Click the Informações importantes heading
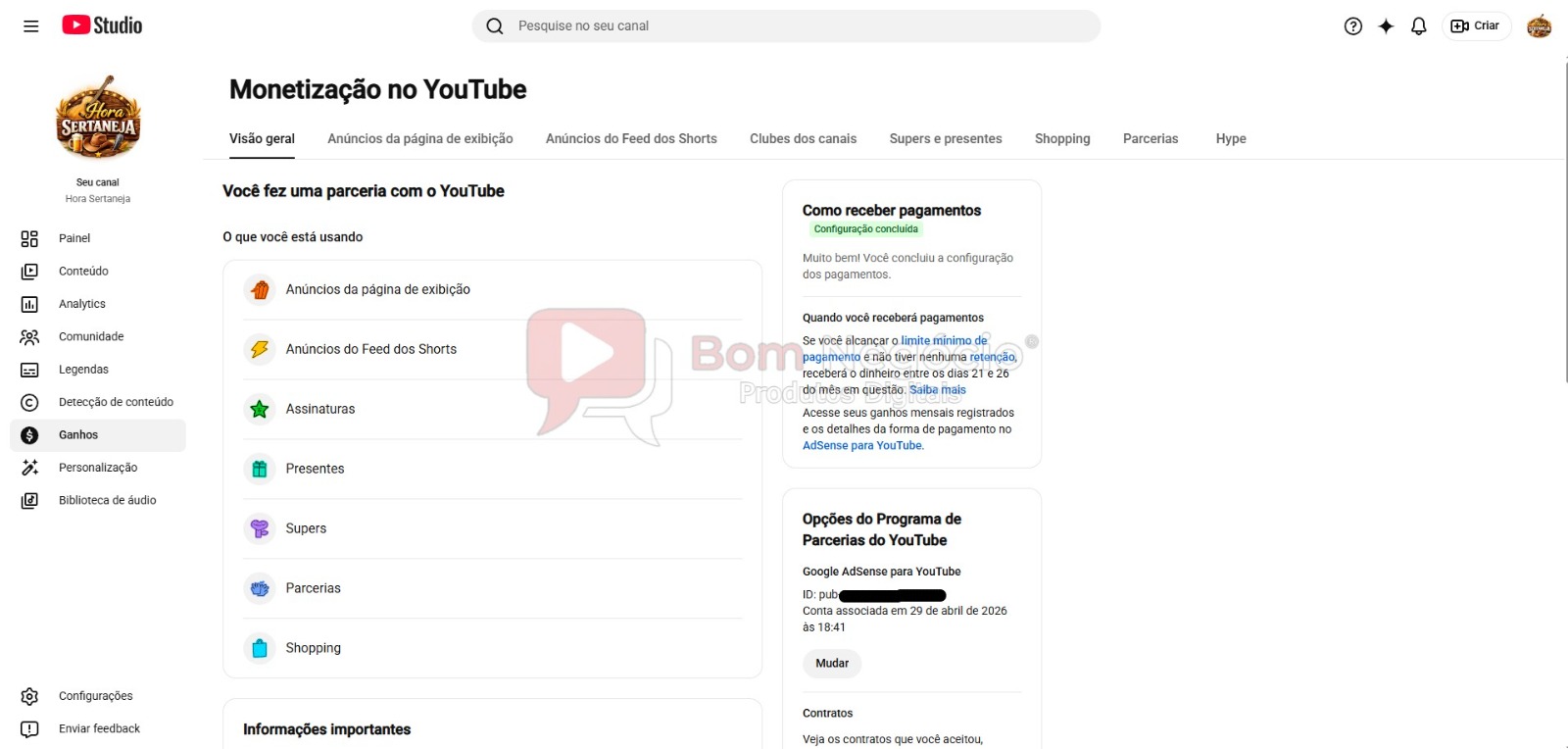Image resolution: width=1568 pixels, height=749 pixels. click(x=326, y=729)
